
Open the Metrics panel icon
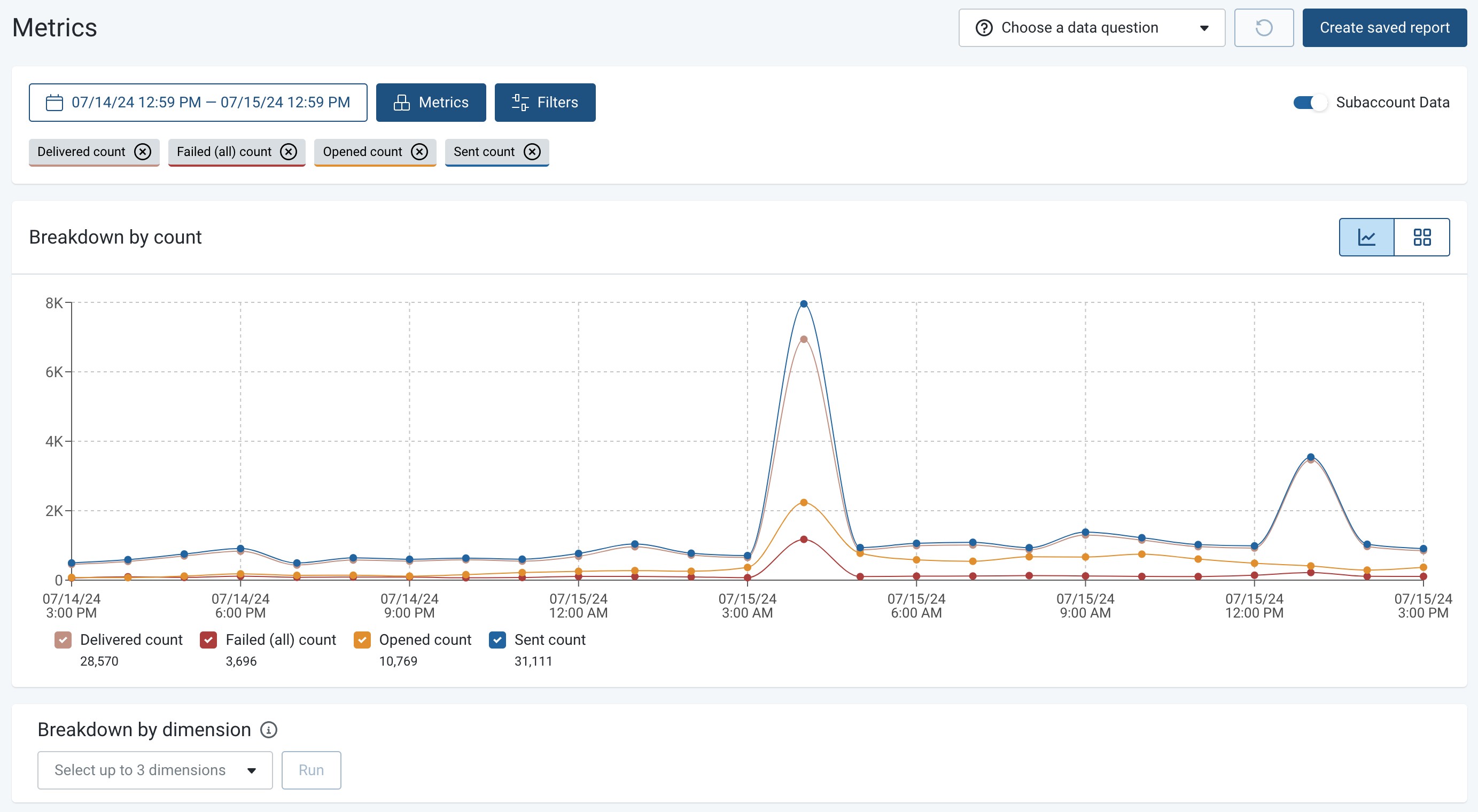tap(402, 102)
